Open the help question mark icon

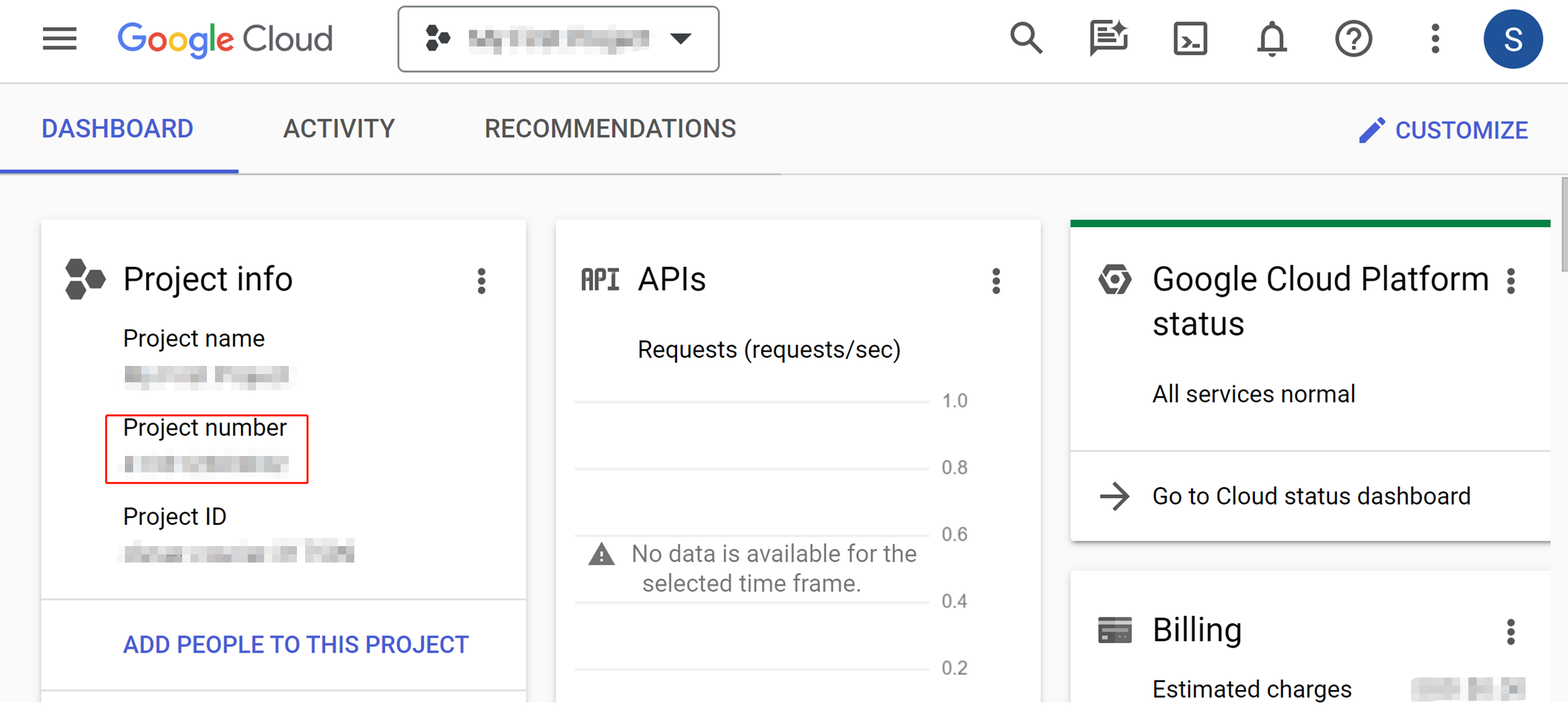tap(1353, 39)
